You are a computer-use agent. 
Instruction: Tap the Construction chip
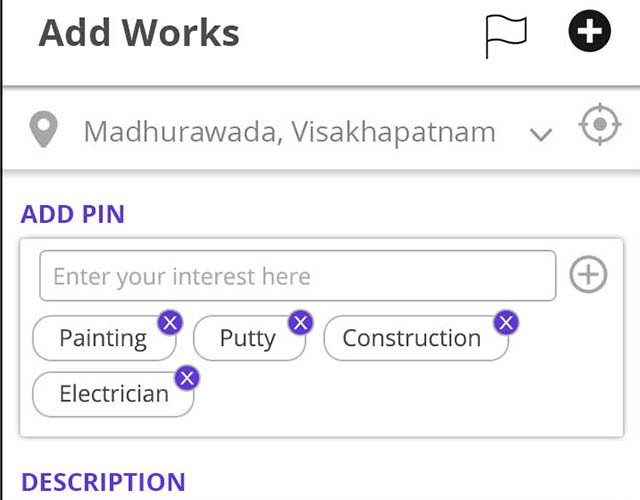pos(411,338)
